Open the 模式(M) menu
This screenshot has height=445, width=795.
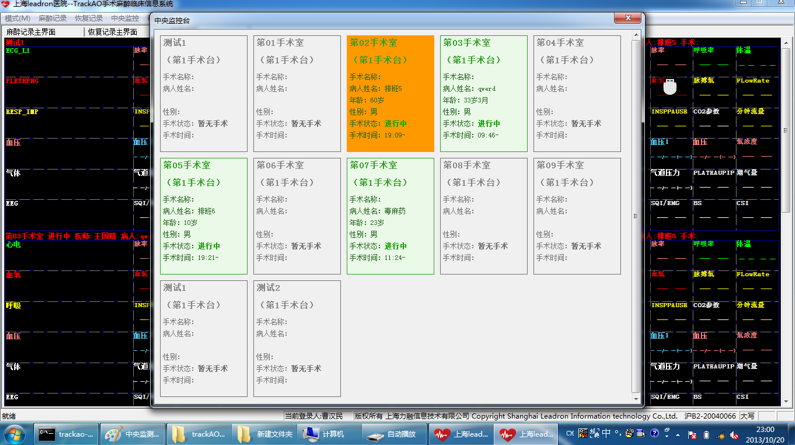tap(17, 18)
